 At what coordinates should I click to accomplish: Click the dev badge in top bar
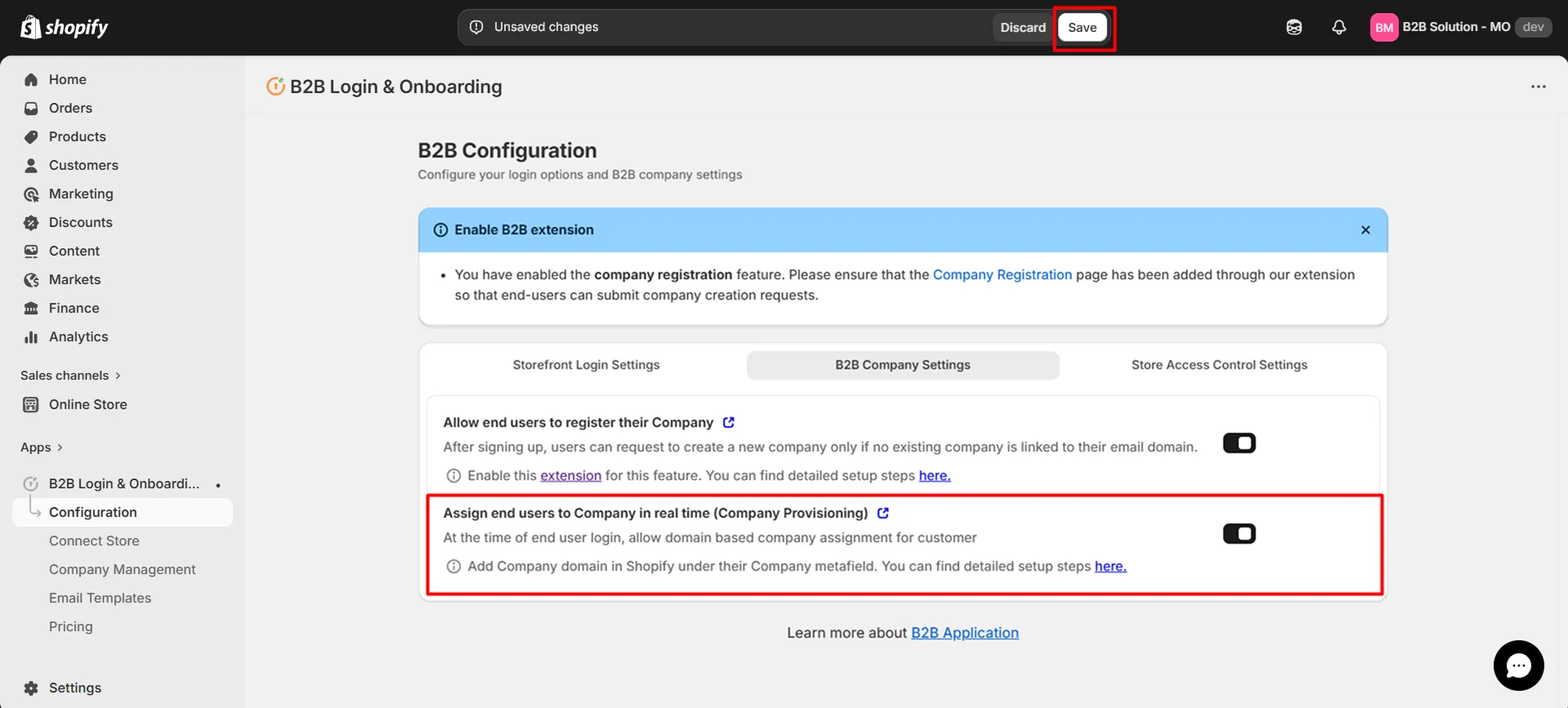click(x=1533, y=27)
